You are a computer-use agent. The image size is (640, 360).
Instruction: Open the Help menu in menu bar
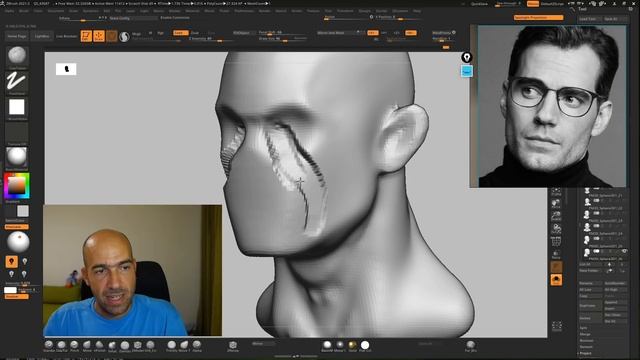tap(417, 11)
